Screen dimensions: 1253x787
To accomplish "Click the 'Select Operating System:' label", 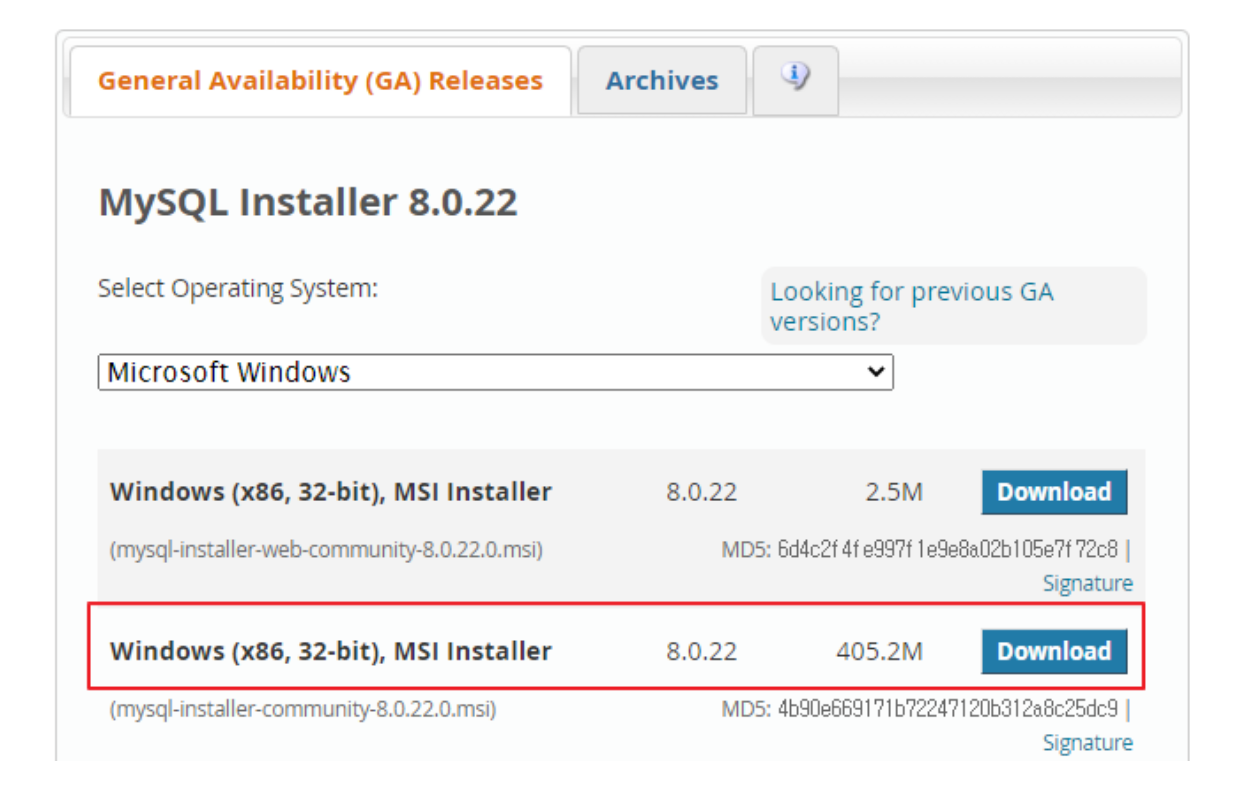I will point(238,289).
